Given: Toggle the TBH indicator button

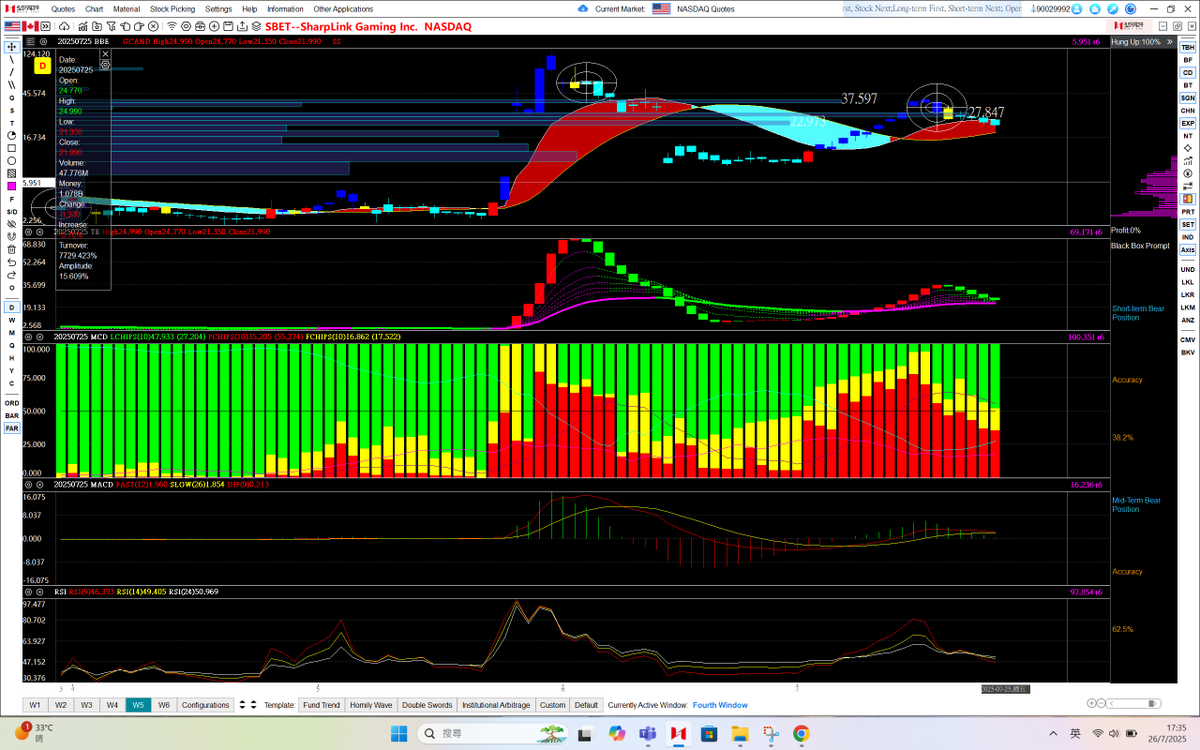Looking at the screenshot, I should pyautogui.click(x=1187, y=47).
